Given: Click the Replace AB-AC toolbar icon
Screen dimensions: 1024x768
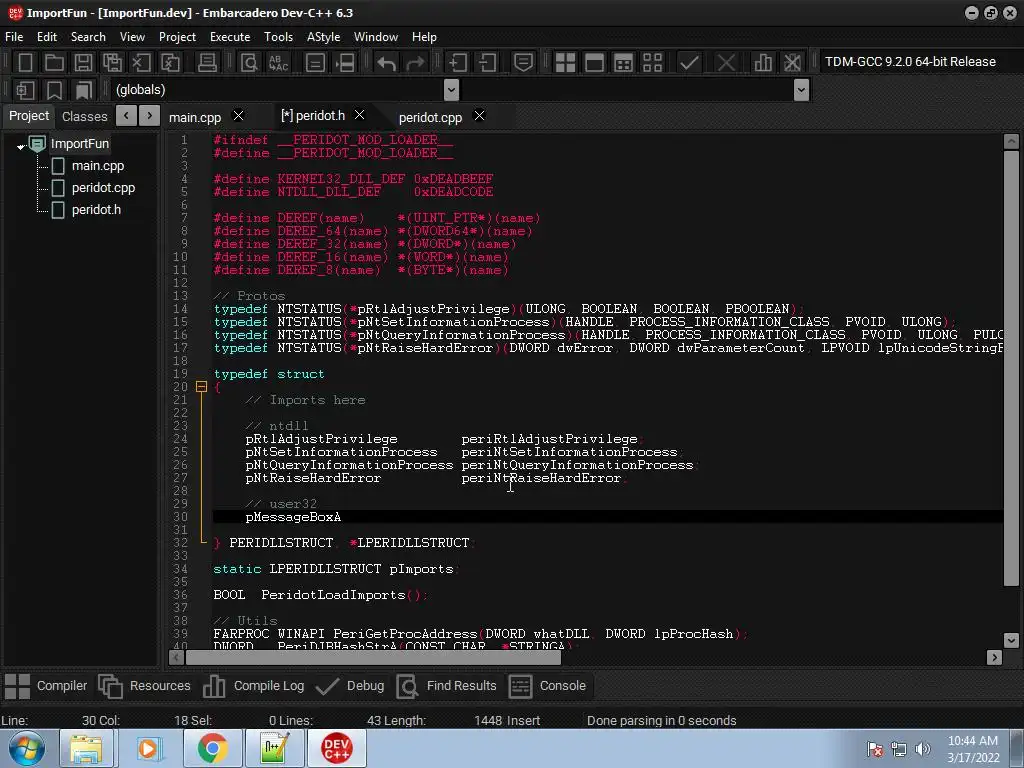Looking at the screenshot, I should 278,63.
